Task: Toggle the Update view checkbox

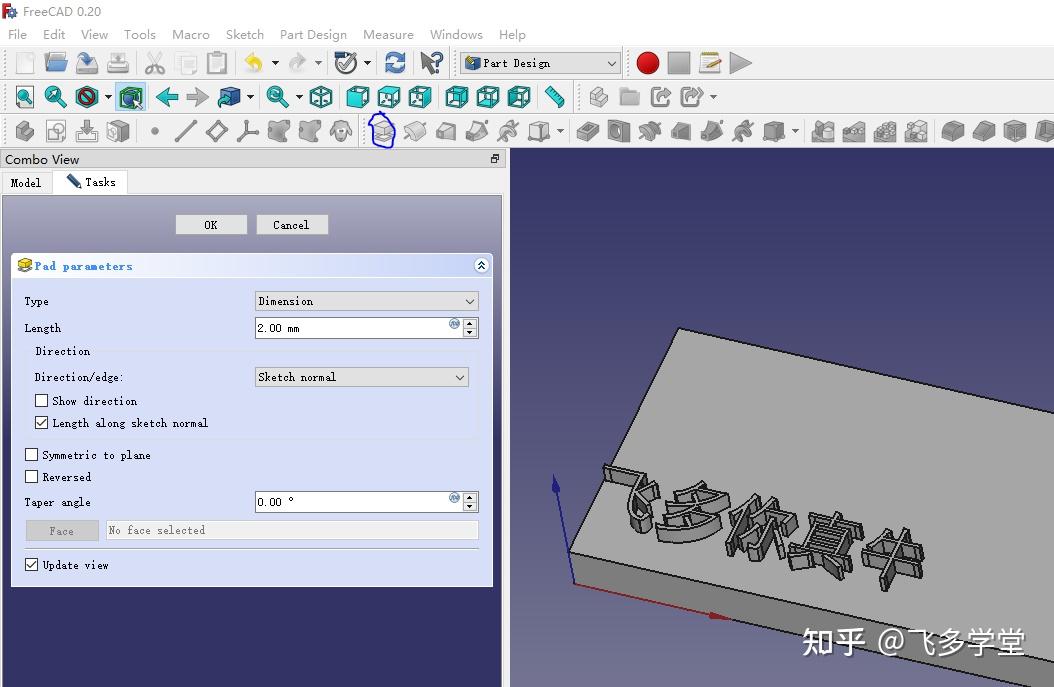Action: tap(32, 565)
